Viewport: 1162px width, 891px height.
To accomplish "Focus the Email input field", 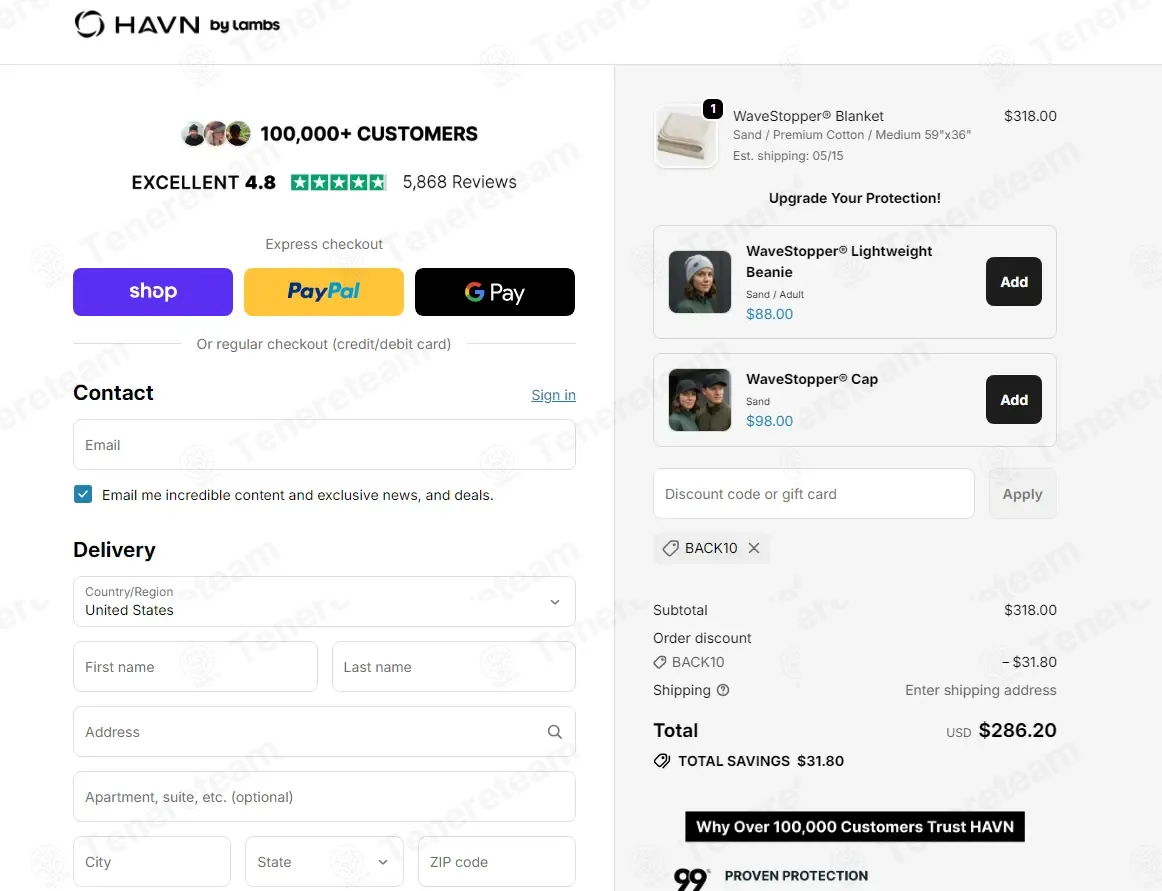I will pyautogui.click(x=325, y=445).
